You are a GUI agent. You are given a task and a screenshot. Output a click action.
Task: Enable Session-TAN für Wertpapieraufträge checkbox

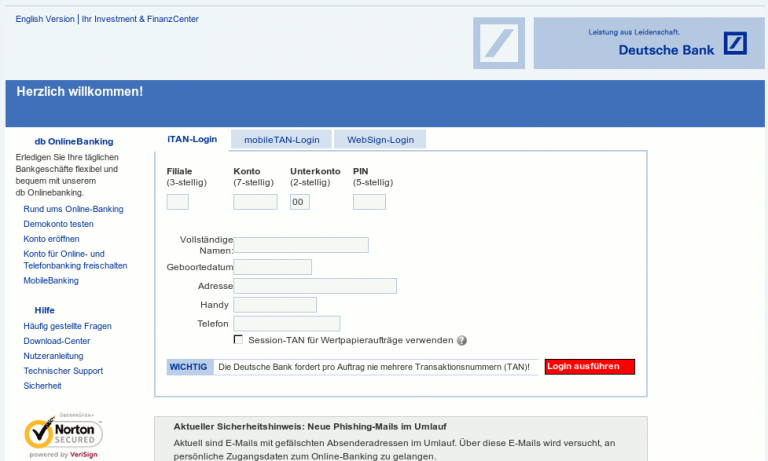(x=238, y=340)
